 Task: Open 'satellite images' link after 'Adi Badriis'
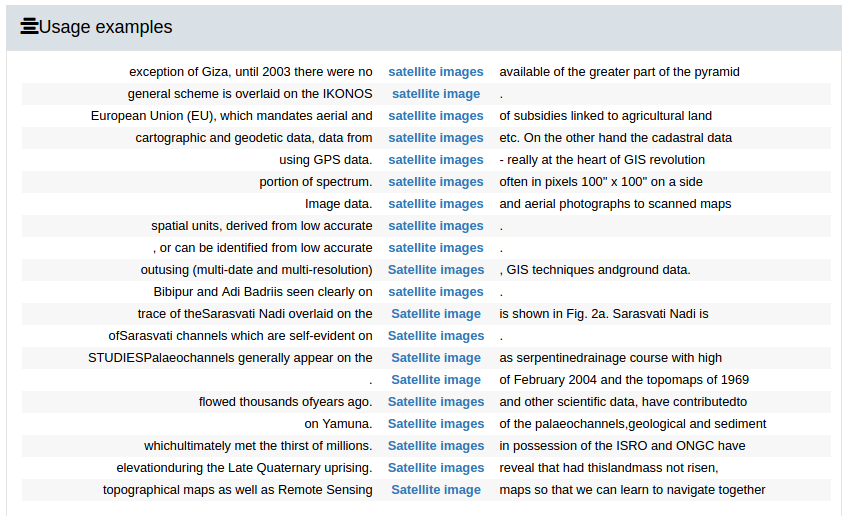click(435, 292)
